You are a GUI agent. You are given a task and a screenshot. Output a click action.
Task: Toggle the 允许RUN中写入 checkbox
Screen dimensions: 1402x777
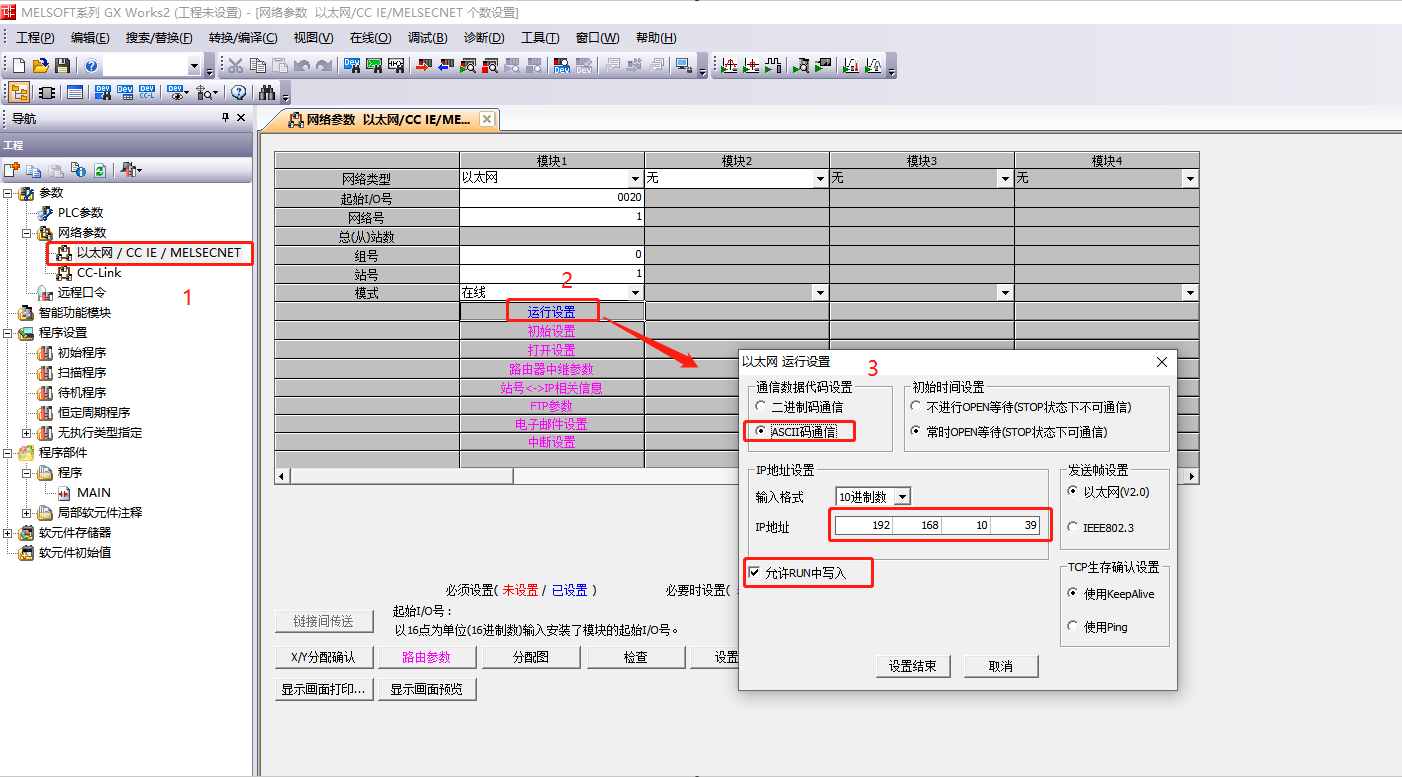tap(755, 573)
